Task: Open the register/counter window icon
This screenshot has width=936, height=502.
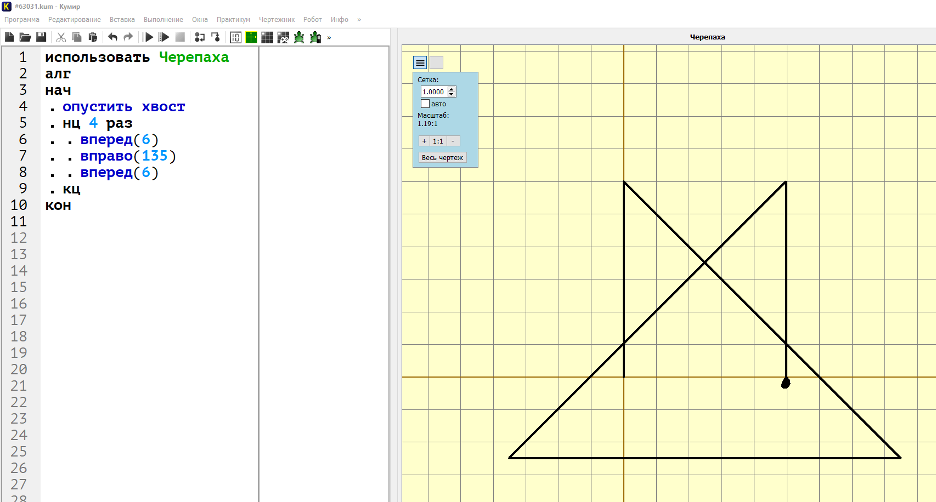Action: click(236, 37)
